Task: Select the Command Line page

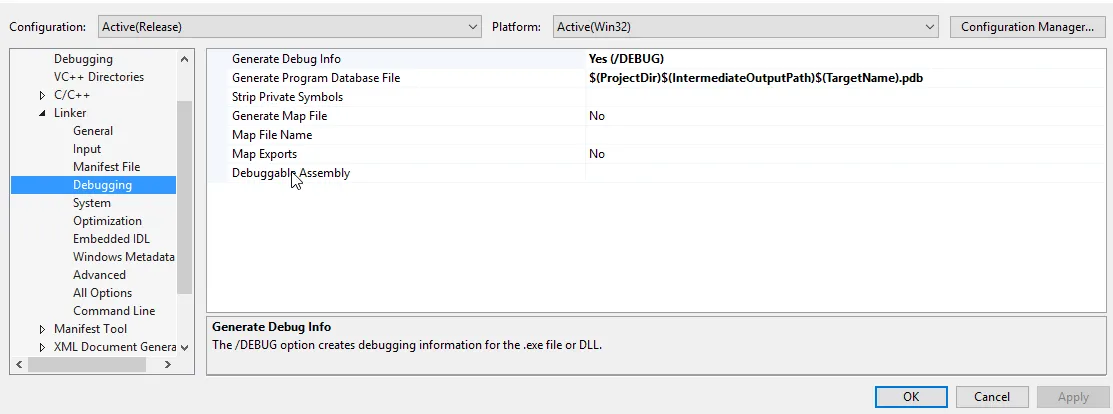Action: click(114, 311)
